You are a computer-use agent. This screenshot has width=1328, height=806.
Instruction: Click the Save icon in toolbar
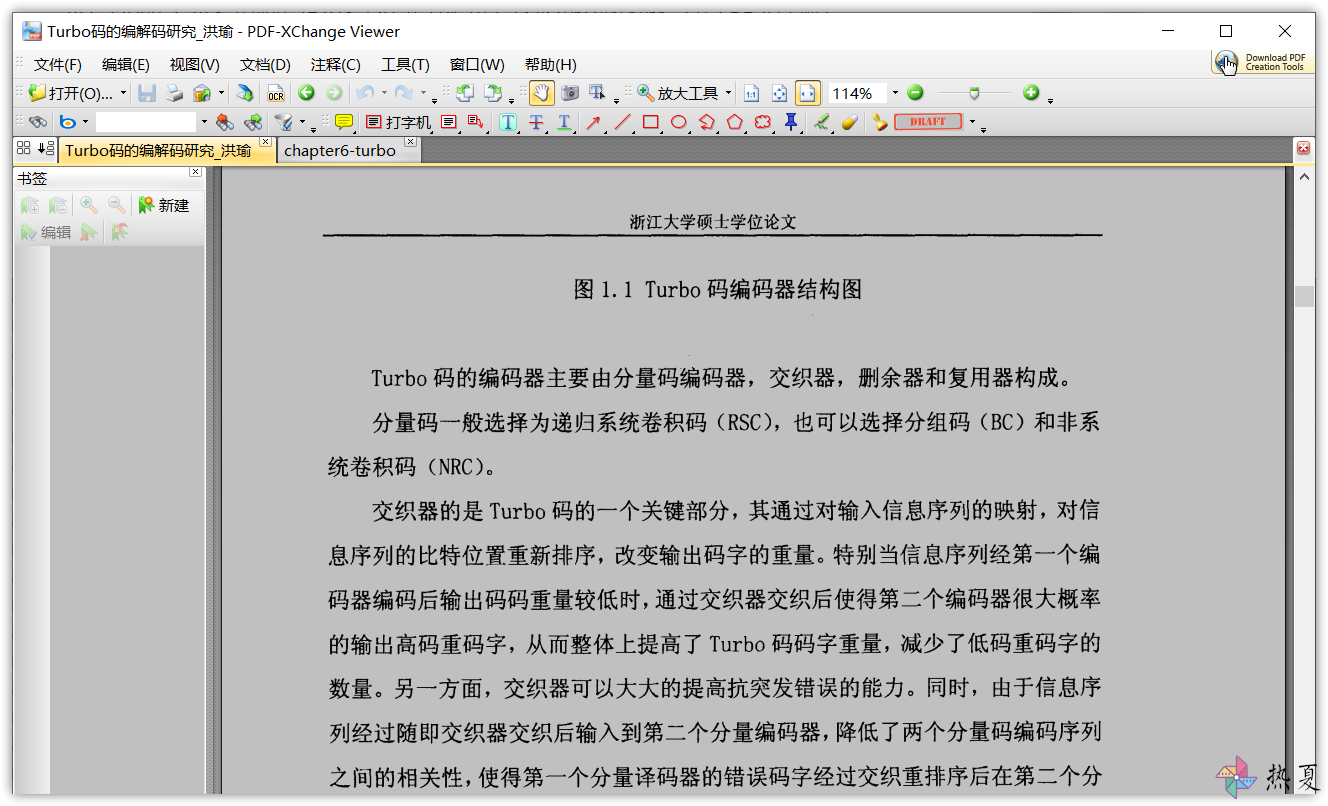pyautogui.click(x=147, y=93)
